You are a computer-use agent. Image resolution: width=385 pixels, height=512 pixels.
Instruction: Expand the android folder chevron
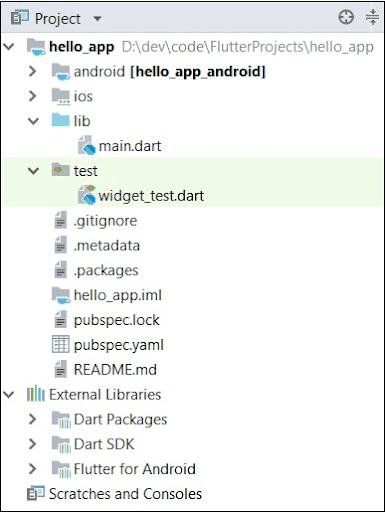[x=33, y=71]
